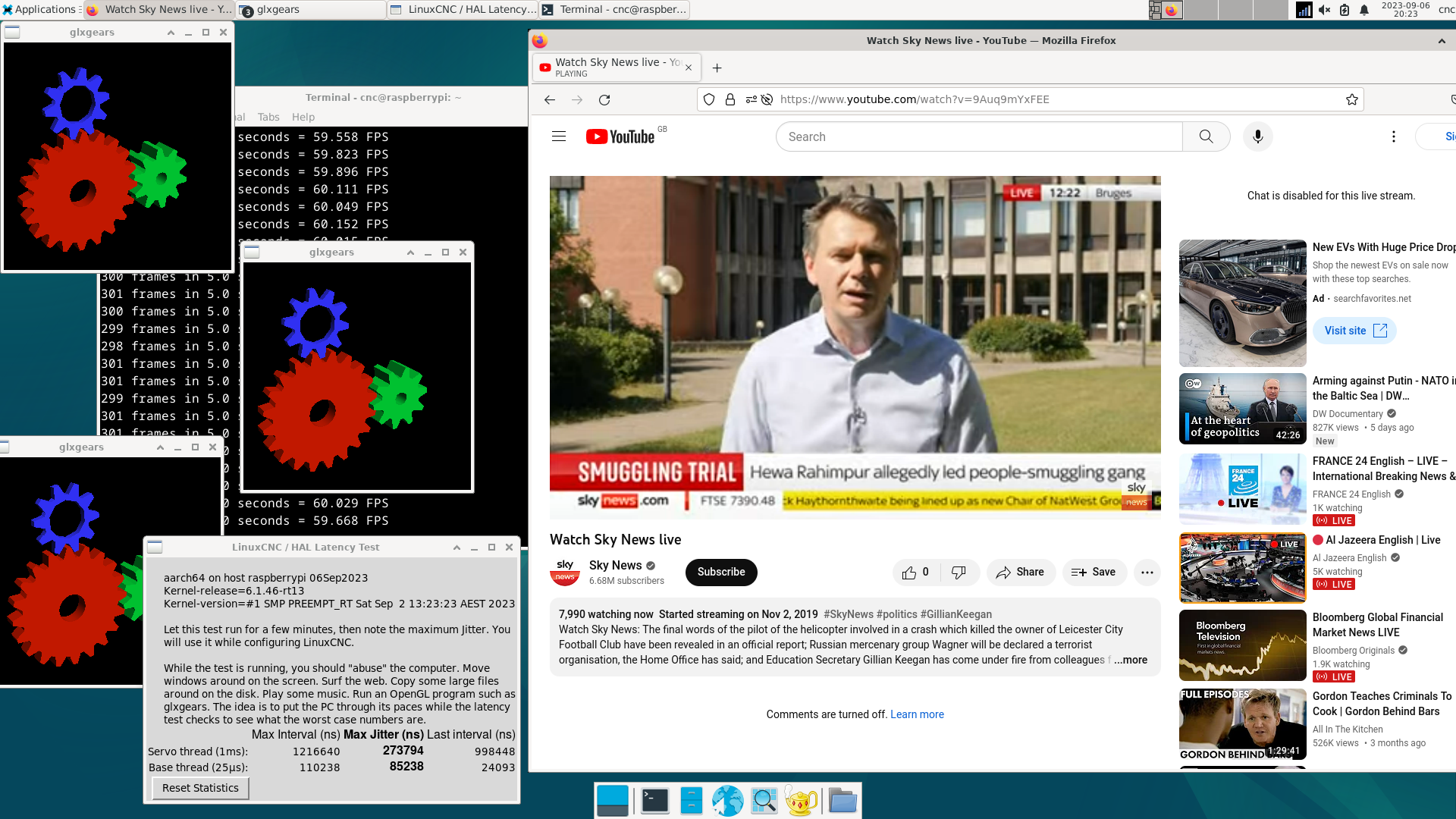The image size is (1456, 819).
Task: Click the #SkyNews hashtag link
Action: click(x=848, y=614)
